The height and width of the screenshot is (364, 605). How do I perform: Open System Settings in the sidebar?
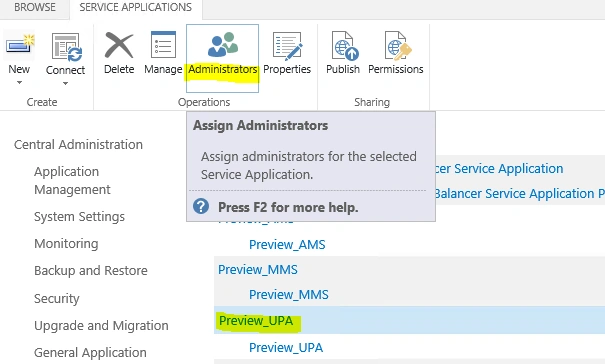79,217
